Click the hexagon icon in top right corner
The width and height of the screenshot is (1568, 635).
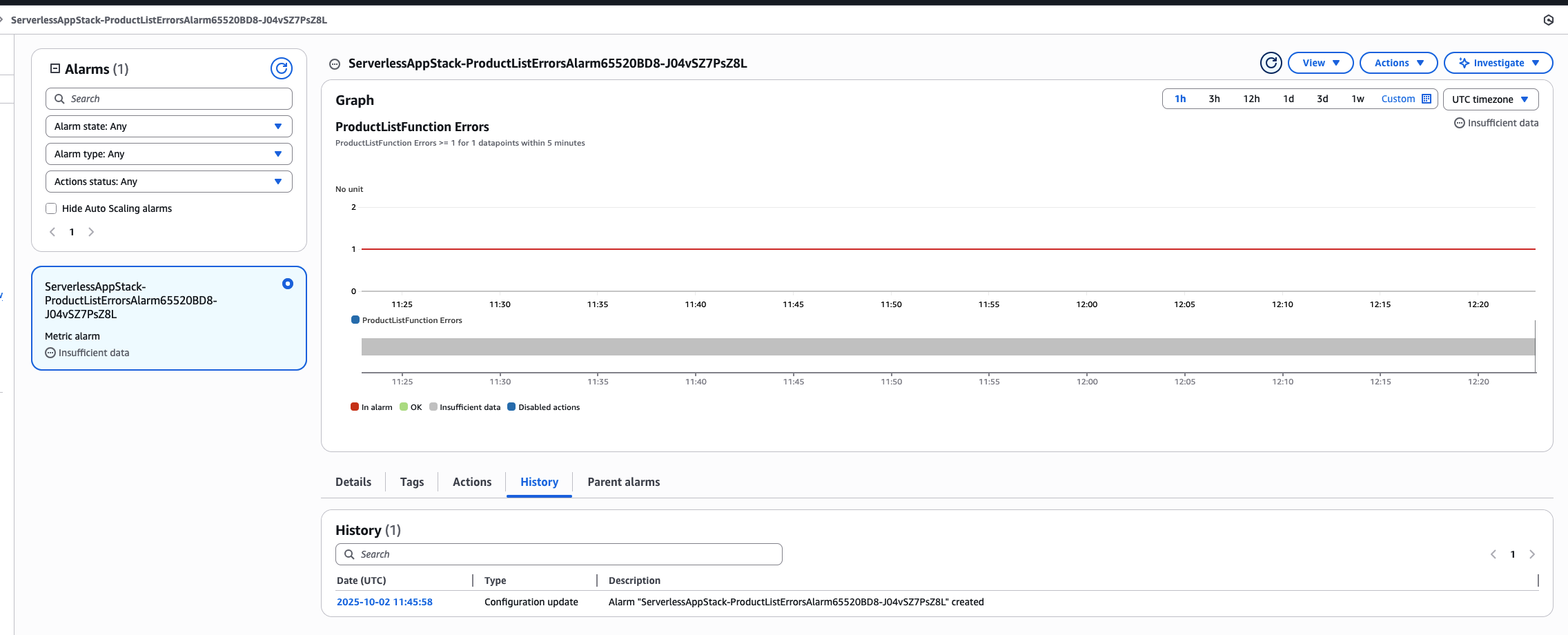(x=1549, y=20)
